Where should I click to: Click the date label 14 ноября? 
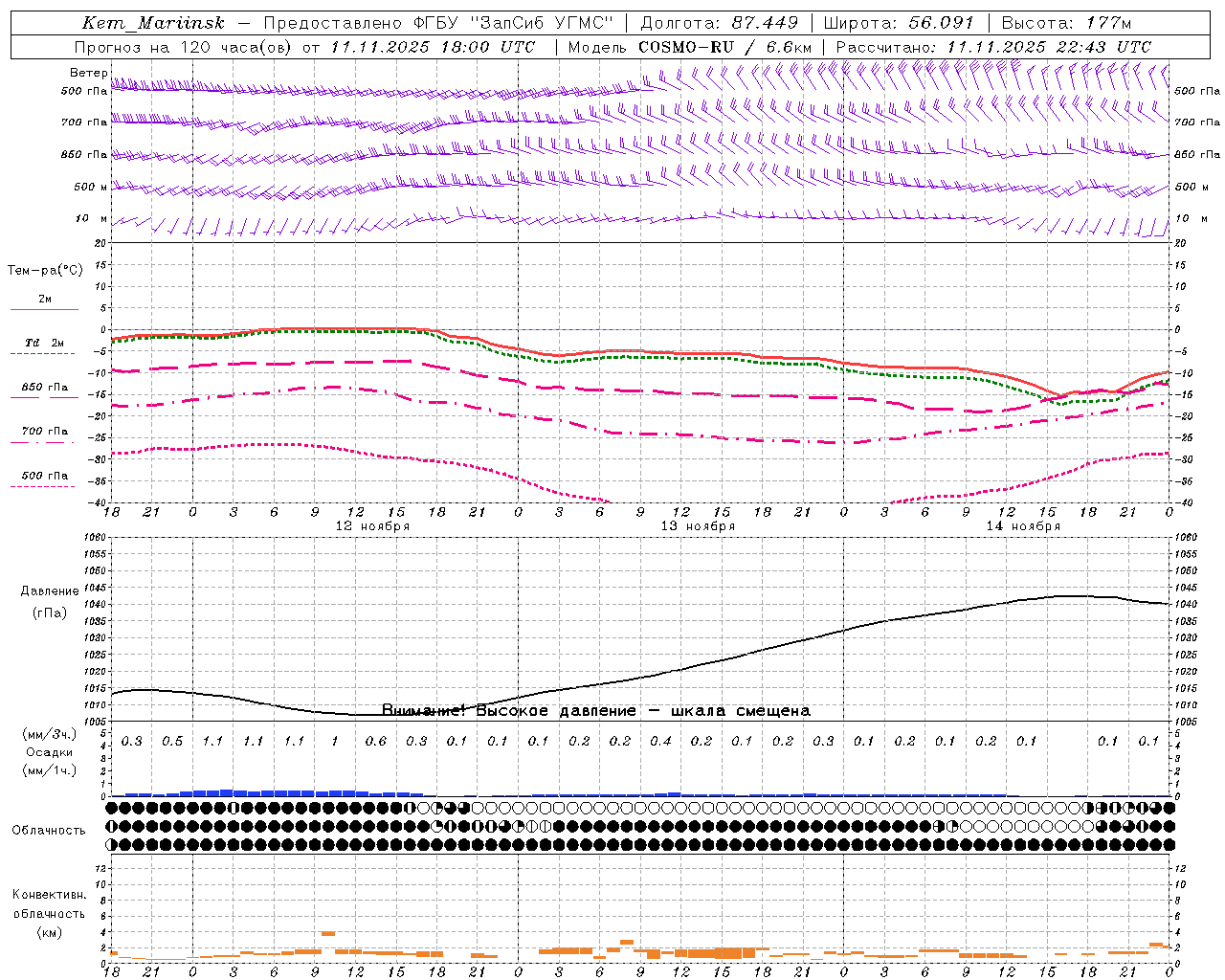pyautogui.click(x=1023, y=526)
